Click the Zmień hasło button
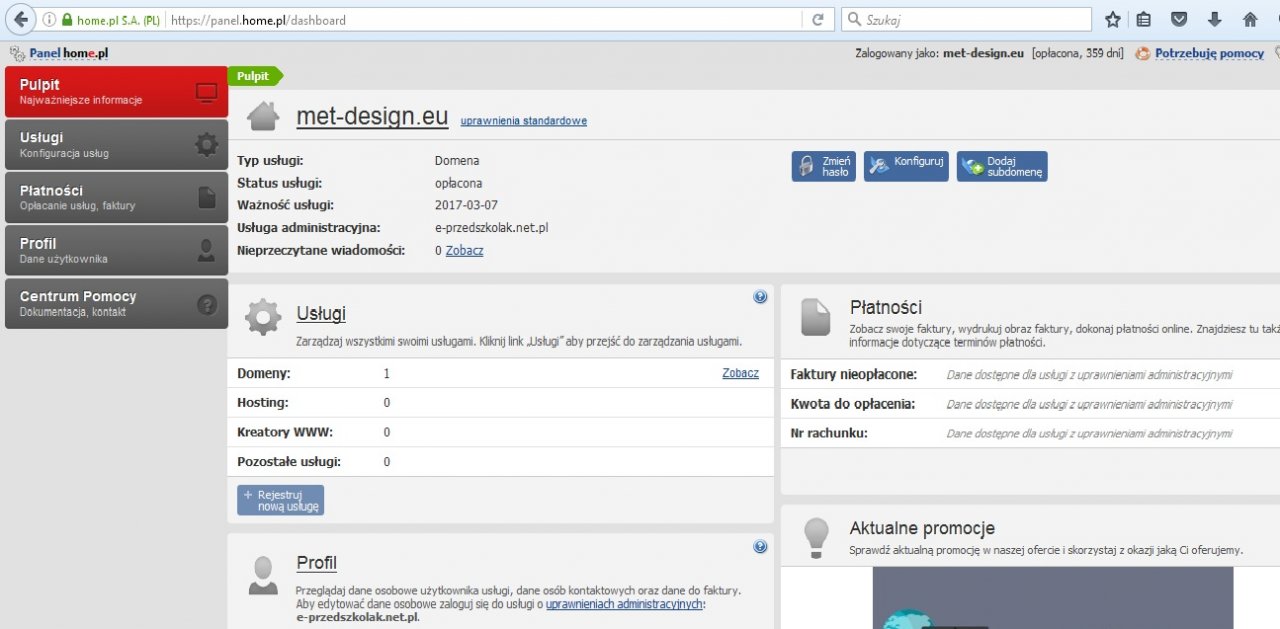This screenshot has width=1280, height=629. coord(824,166)
